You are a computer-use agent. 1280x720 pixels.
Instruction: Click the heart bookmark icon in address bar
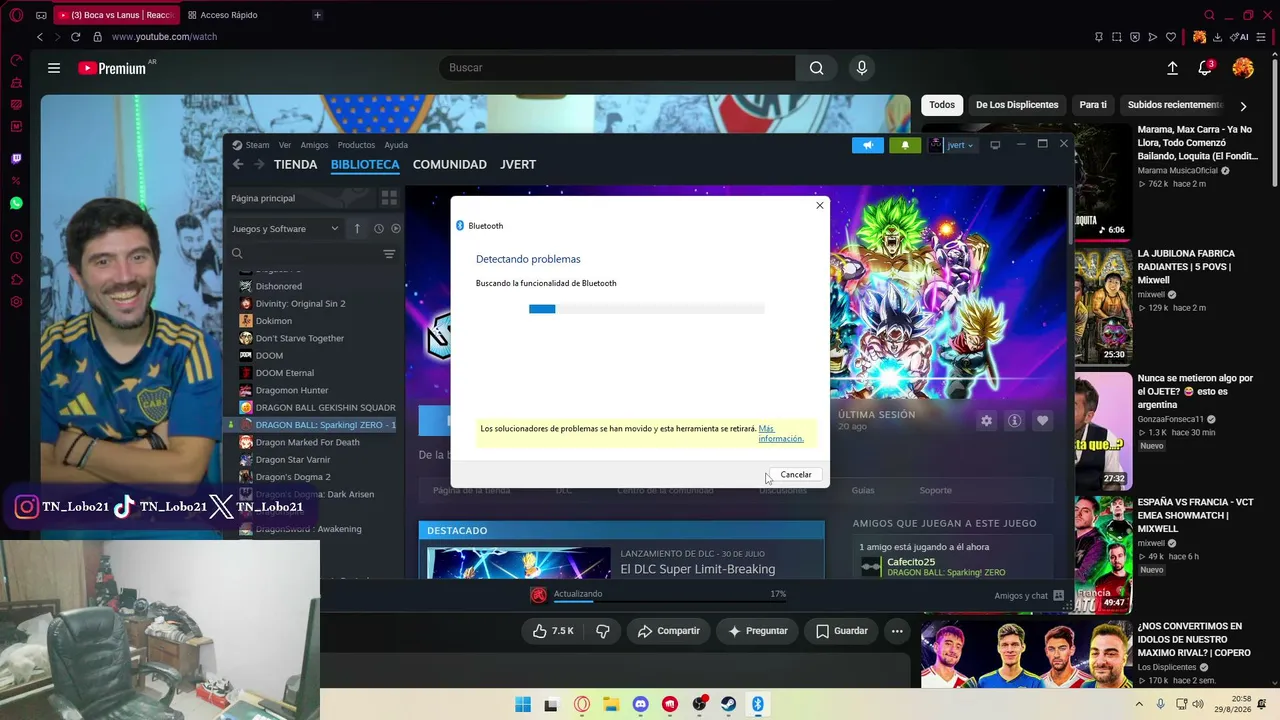1171,37
